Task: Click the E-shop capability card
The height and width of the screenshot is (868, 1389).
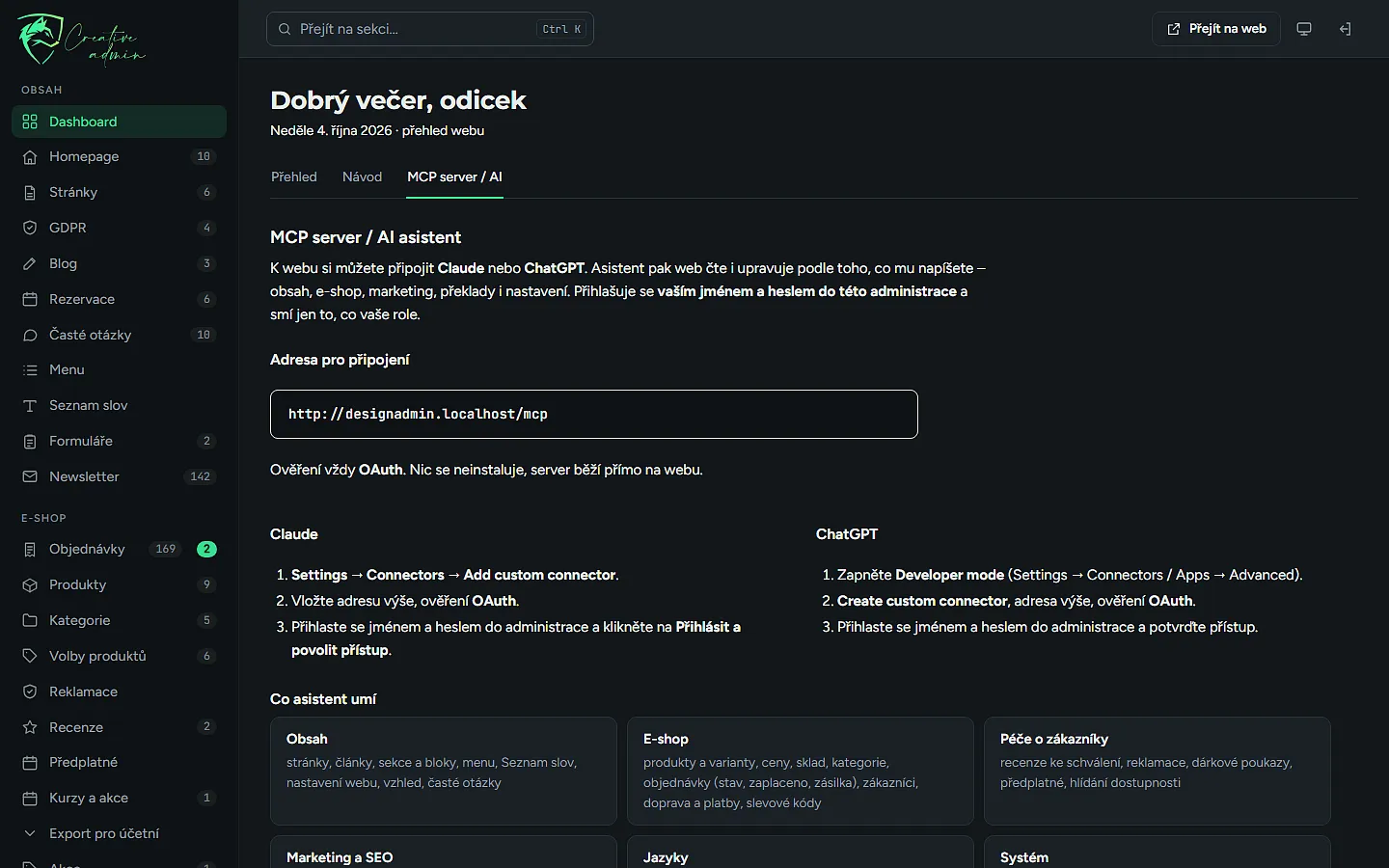Action: [801, 771]
